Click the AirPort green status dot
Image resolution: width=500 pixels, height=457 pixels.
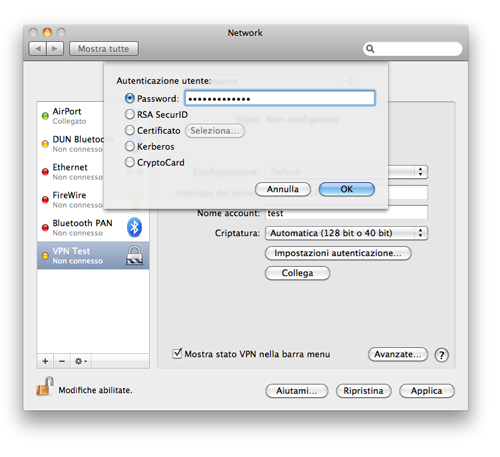(45, 116)
